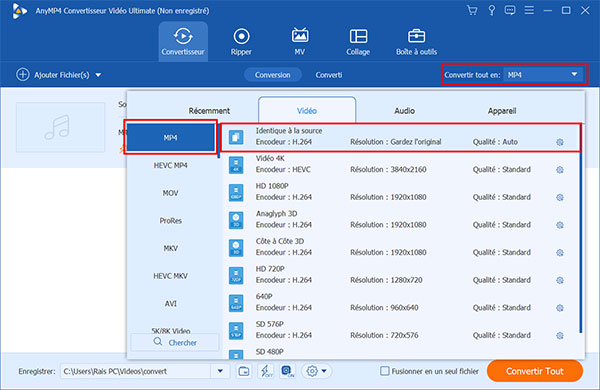
Task: Click the Vidéo 4K format icon
Action: [236, 165]
